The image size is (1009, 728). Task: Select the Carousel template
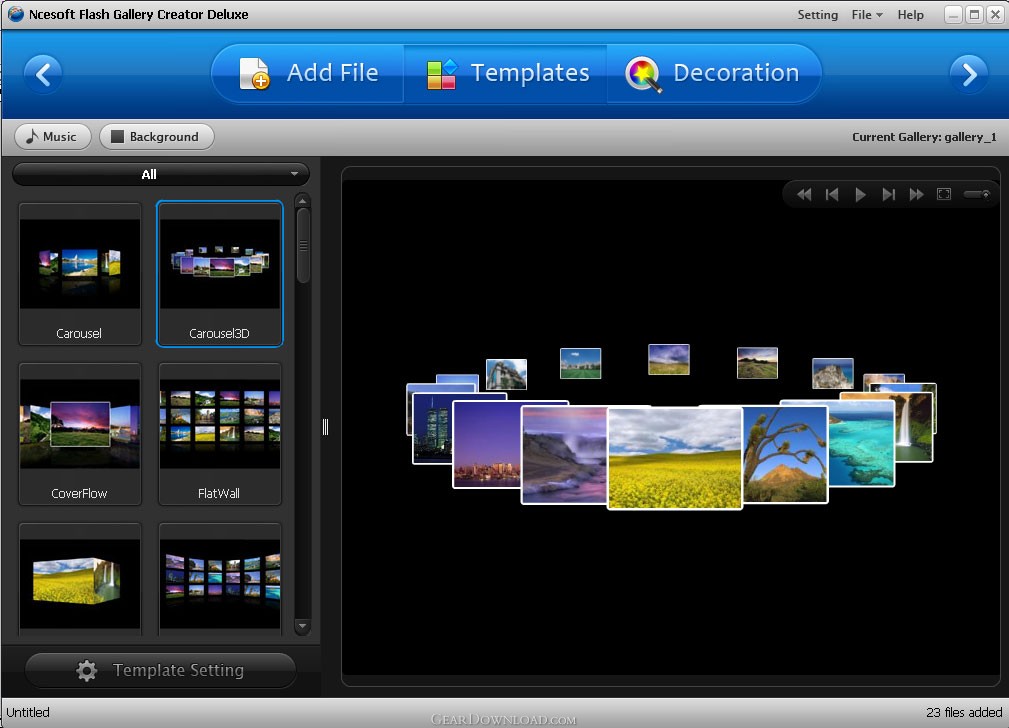pos(80,274)
